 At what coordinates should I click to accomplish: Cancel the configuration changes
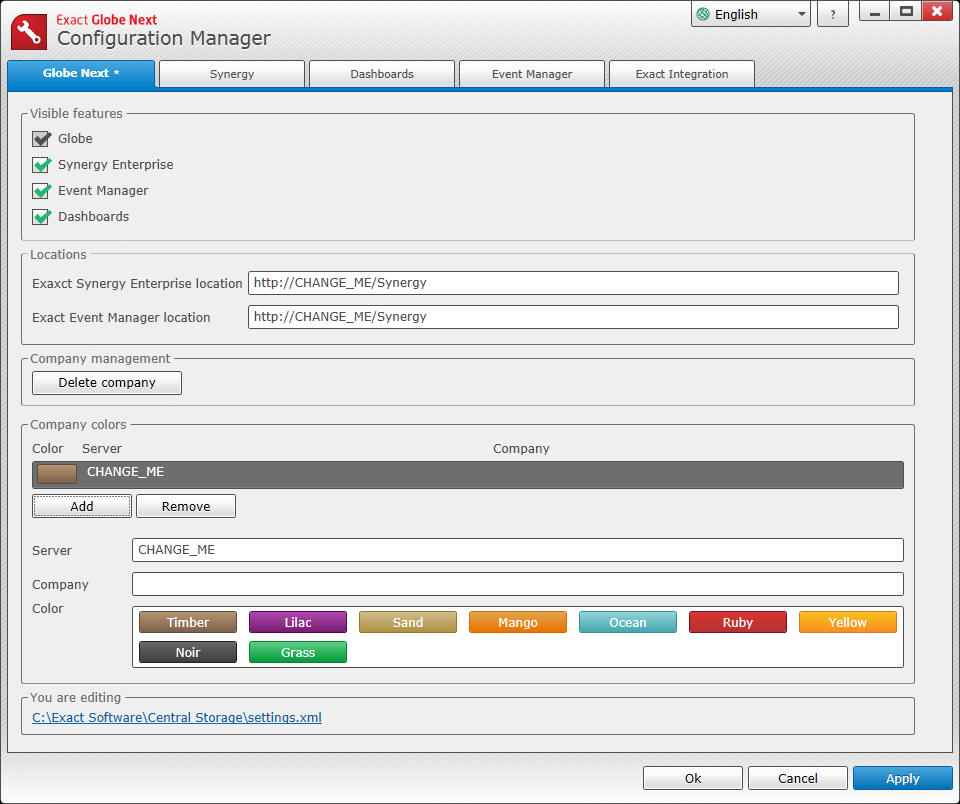pos(797,778)
